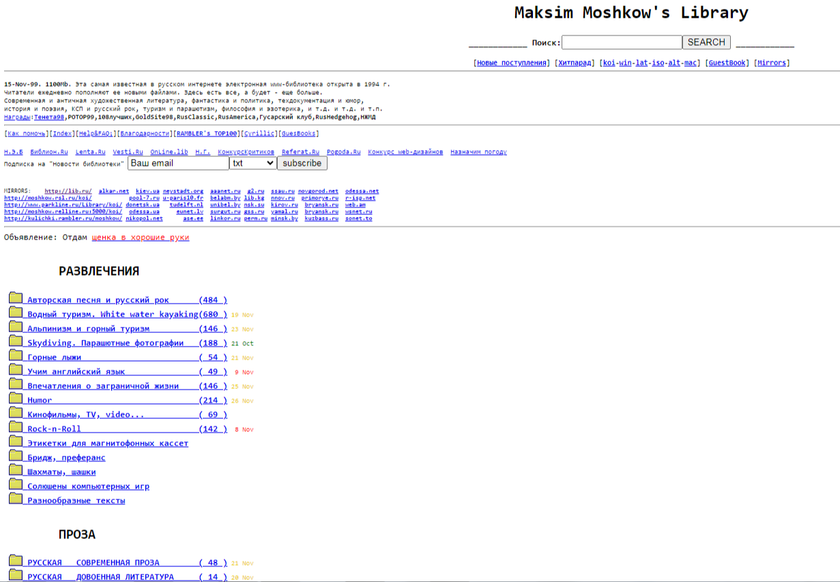Click folder icon beside Солюшены компьютерных игр

[16, 484]
